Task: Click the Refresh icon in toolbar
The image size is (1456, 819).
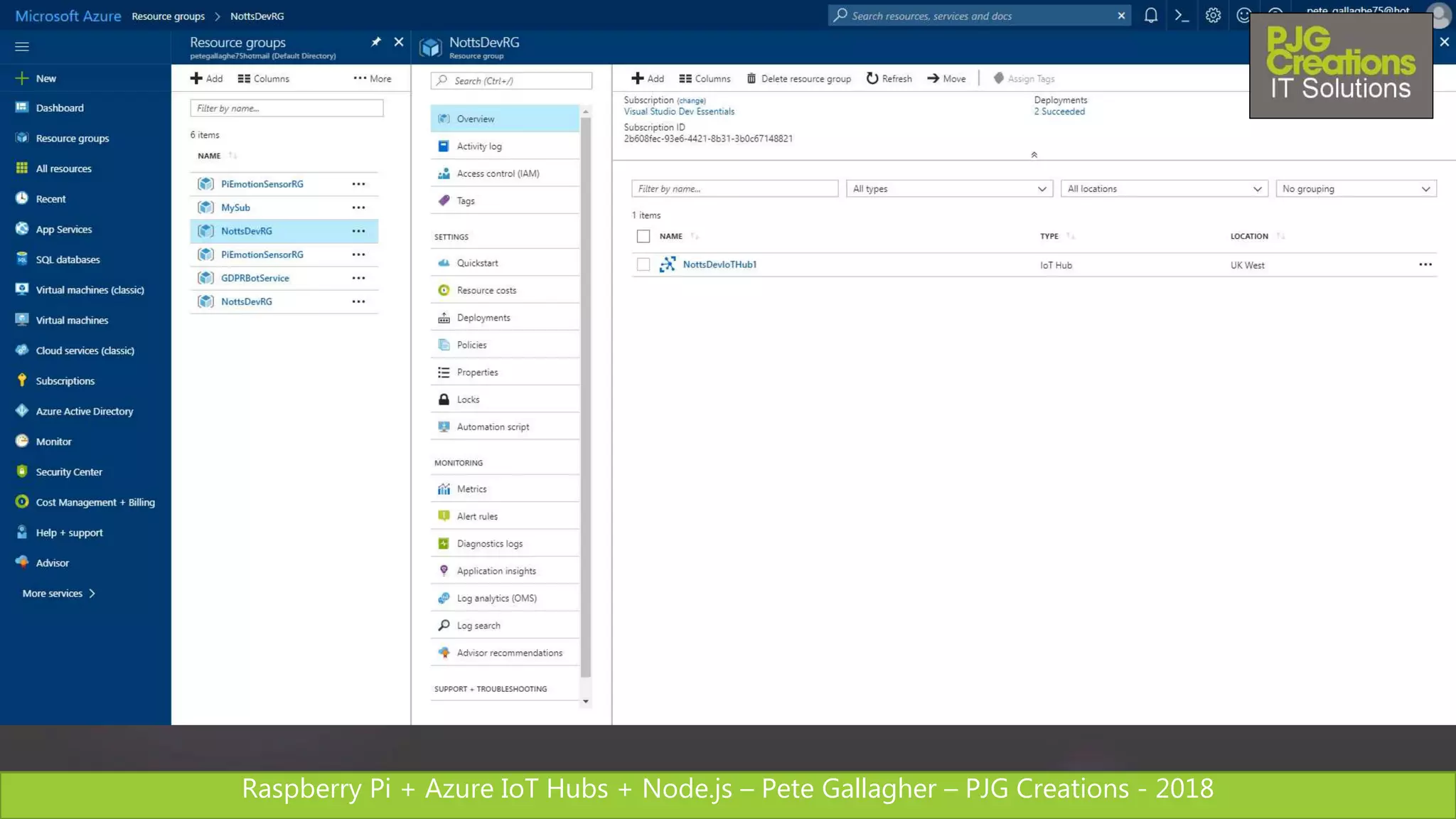Action: [x=872, y=78]
